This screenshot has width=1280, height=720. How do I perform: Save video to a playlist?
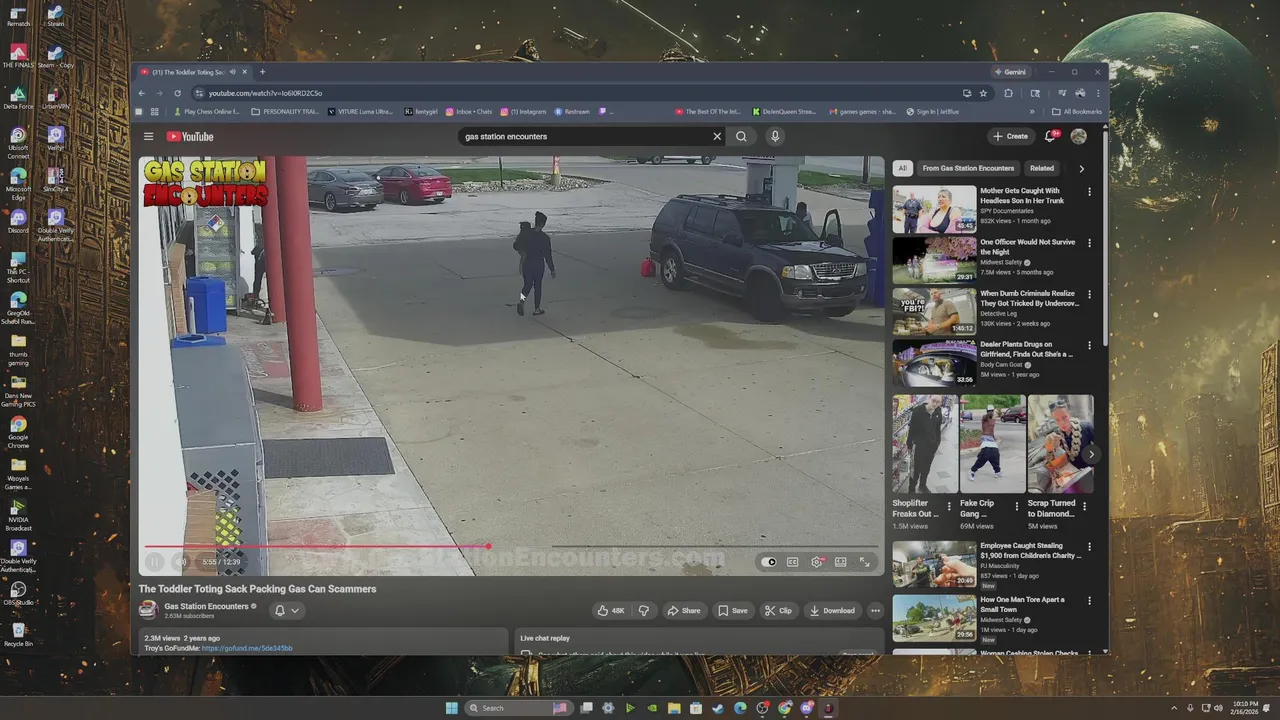coord(733,611)
